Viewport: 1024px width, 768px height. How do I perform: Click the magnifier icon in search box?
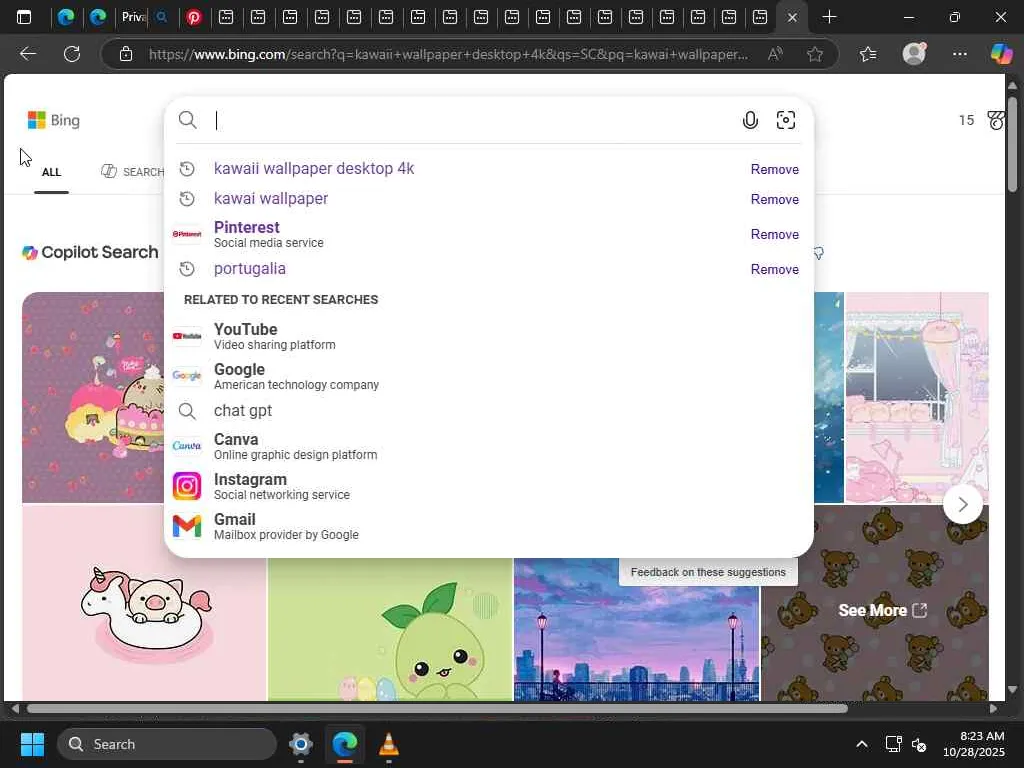click(187, 120)
